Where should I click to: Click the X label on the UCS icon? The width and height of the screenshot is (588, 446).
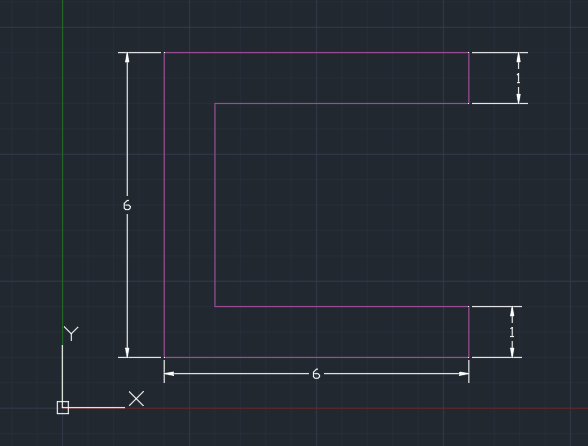136,399
